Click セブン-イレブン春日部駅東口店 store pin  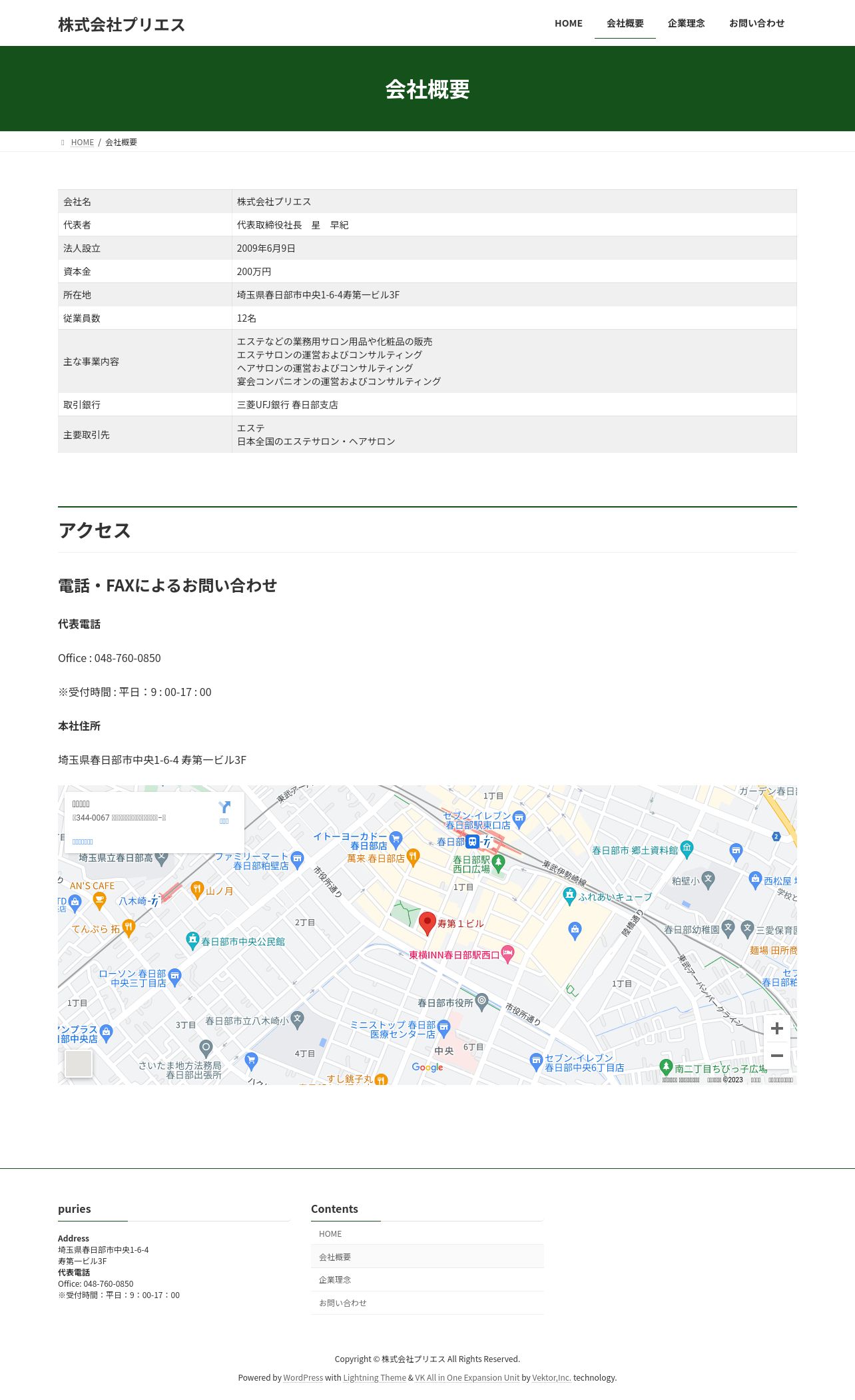[x=519, y=819]
